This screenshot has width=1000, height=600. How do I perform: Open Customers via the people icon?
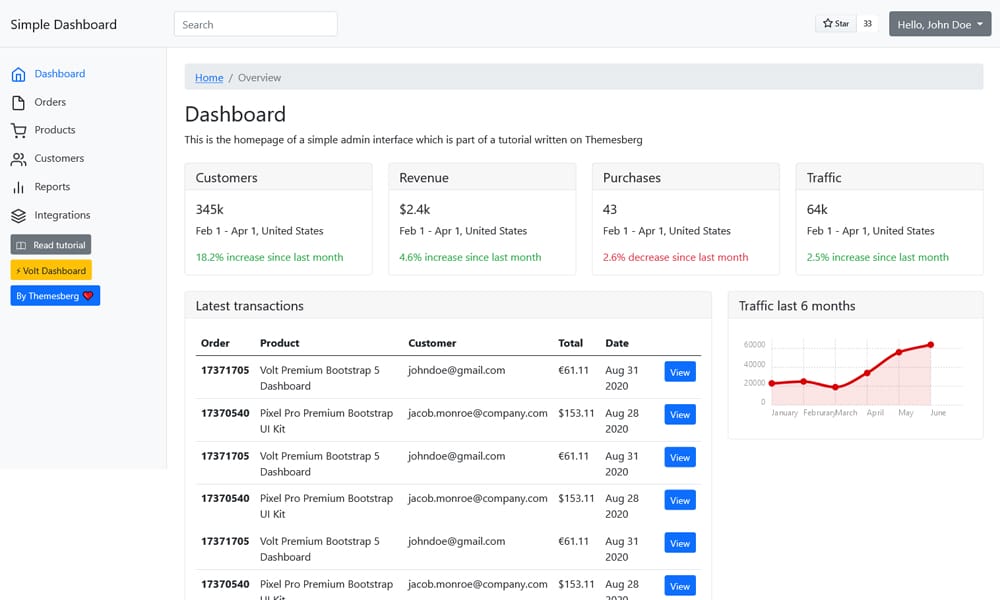19,158
